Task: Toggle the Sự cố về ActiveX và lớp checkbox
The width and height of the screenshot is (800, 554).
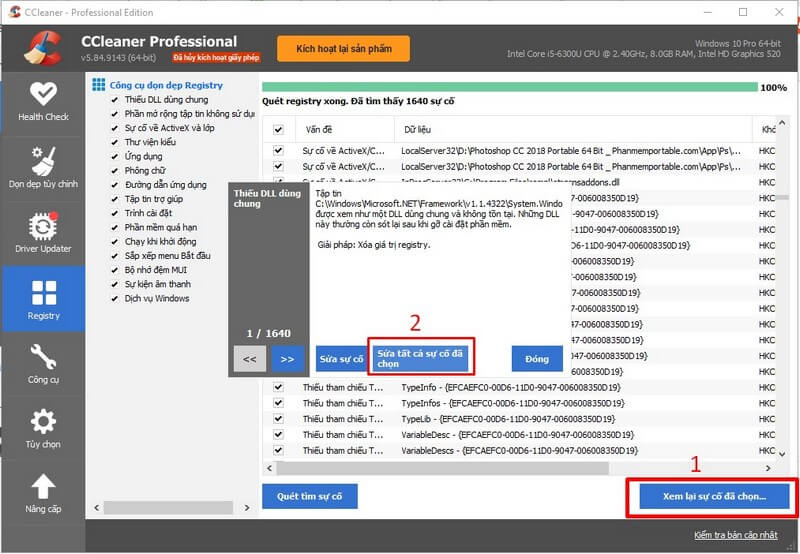Action: point(115,128)
